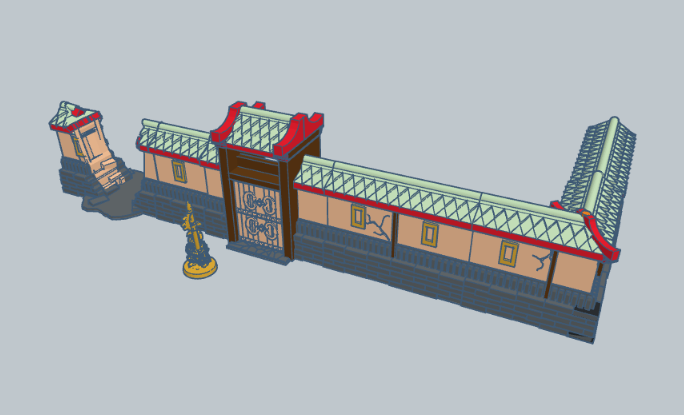Viewport: 684px width, 415px height.
Task: Select the ornate double gate door
Action: (x=258, y=216)
